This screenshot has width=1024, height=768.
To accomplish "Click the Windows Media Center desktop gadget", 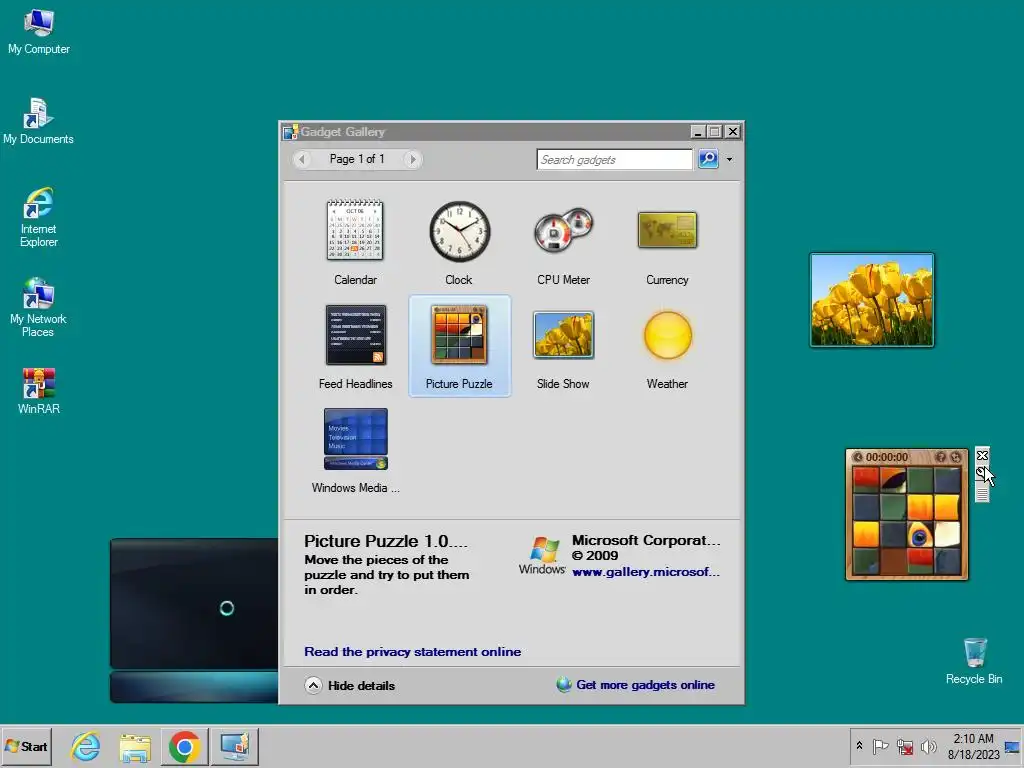I will click(x=194, y=620).
